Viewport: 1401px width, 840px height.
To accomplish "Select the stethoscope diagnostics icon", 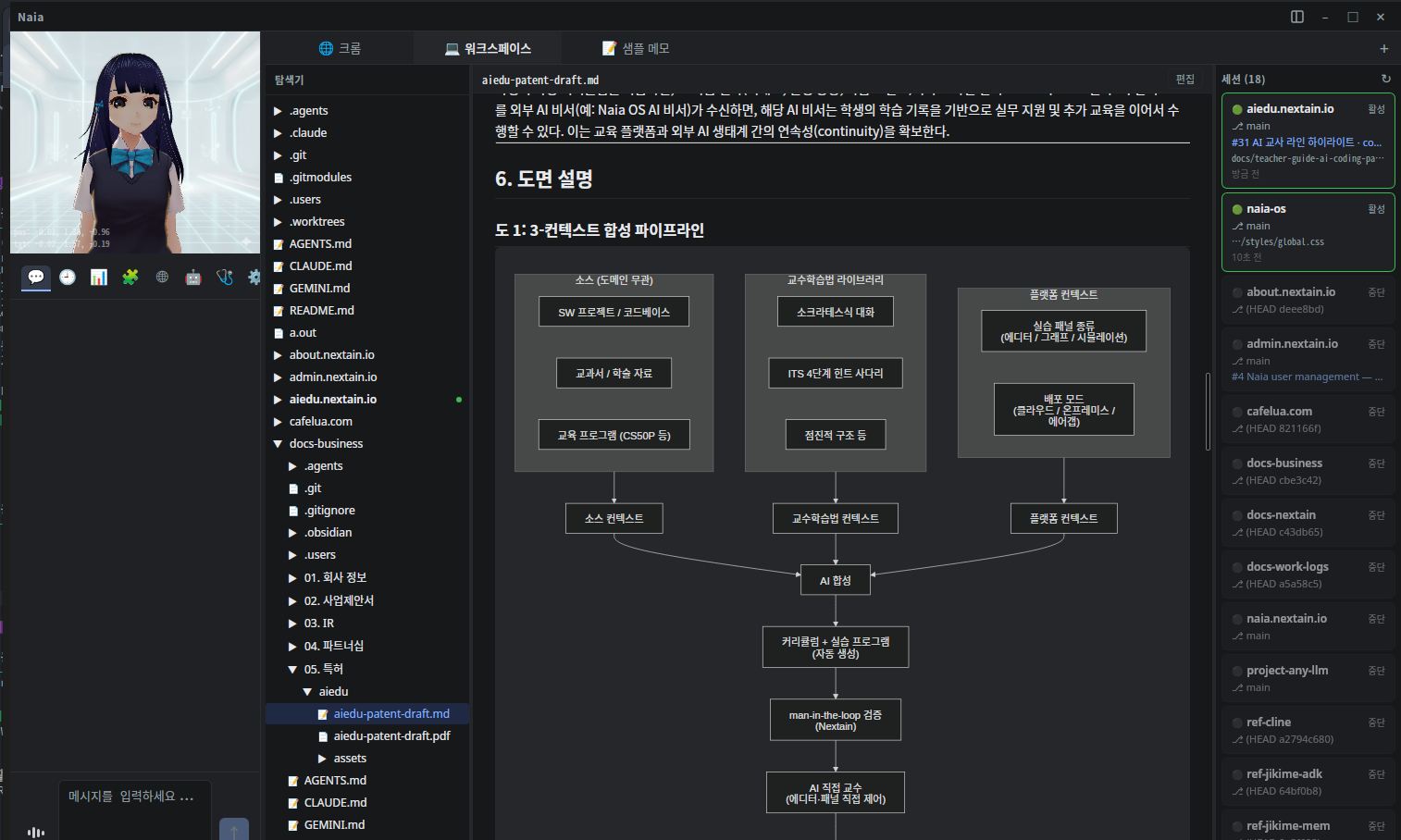I will click(224, 277).
